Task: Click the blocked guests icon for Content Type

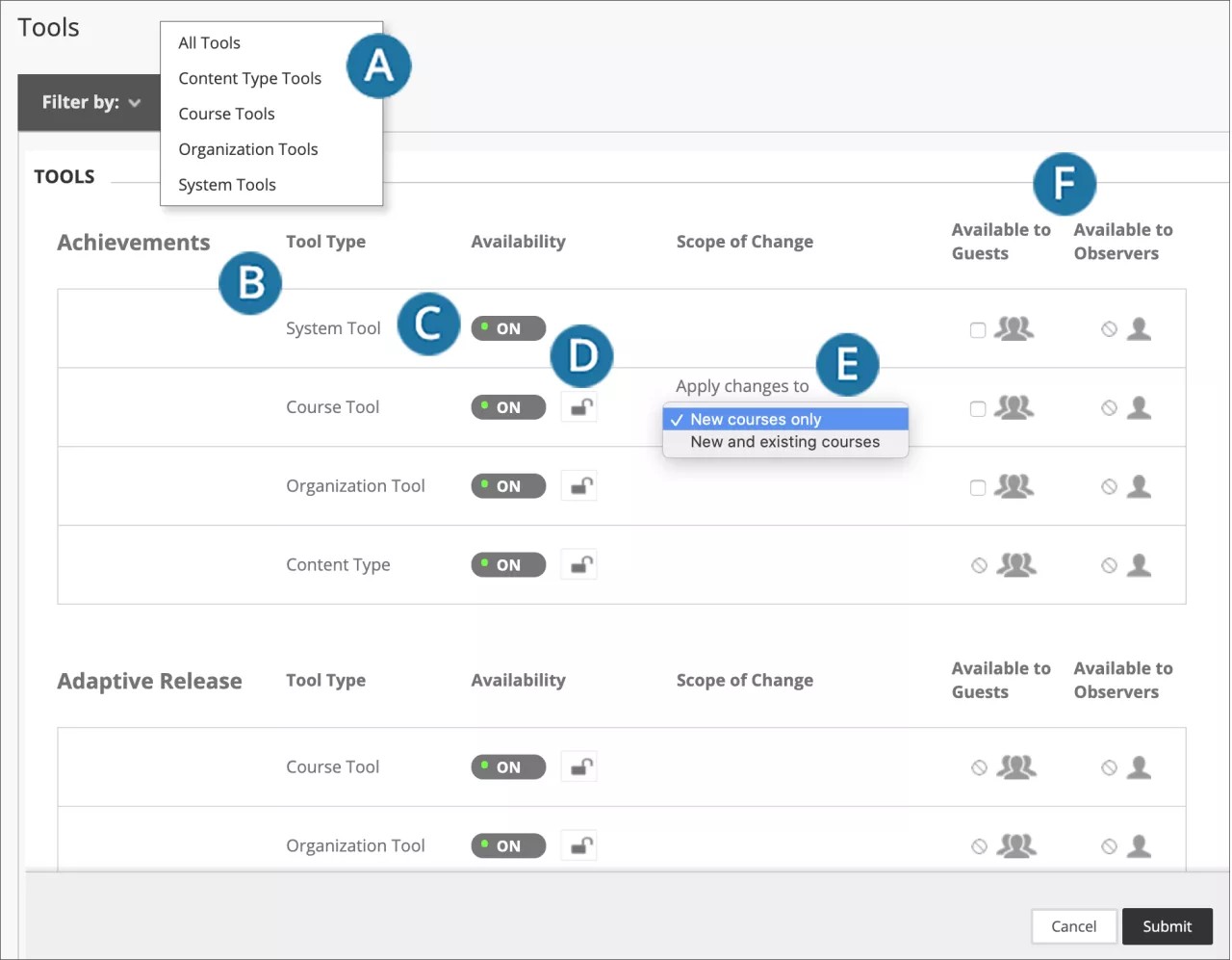Action: (979, 564)
